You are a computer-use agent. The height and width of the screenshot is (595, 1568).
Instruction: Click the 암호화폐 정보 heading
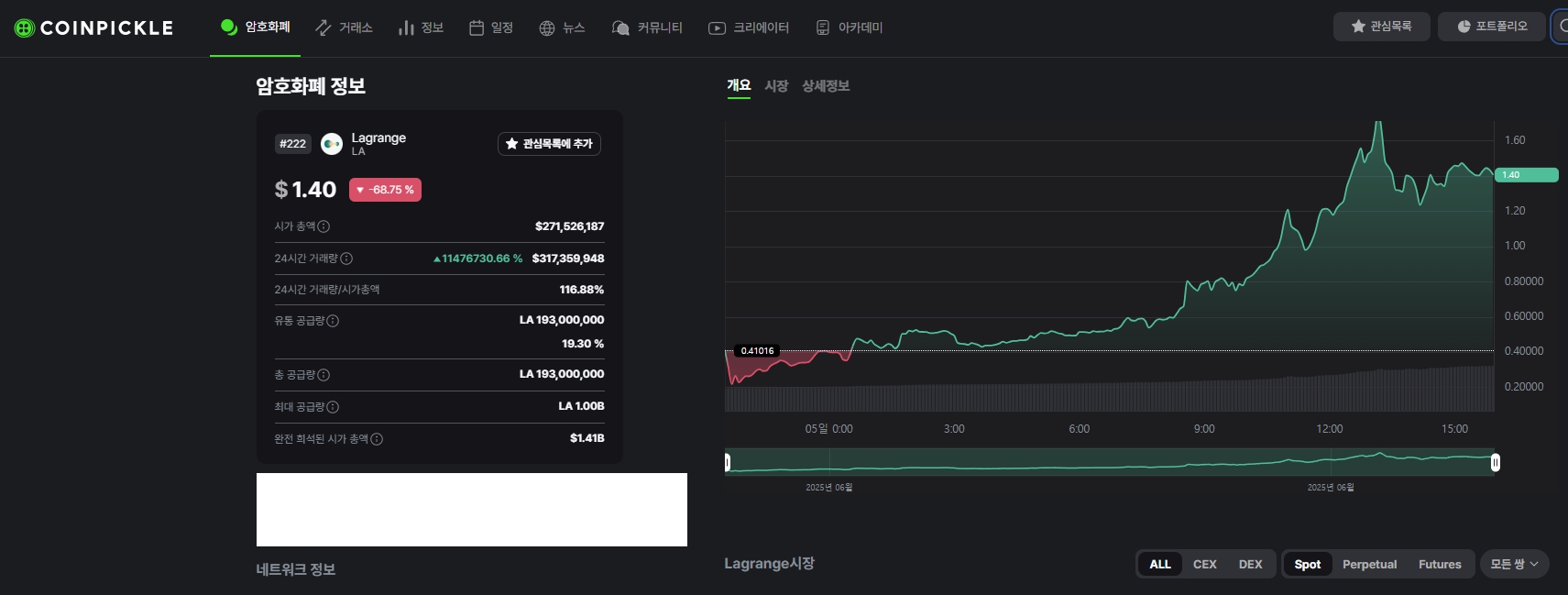[311, 86]
